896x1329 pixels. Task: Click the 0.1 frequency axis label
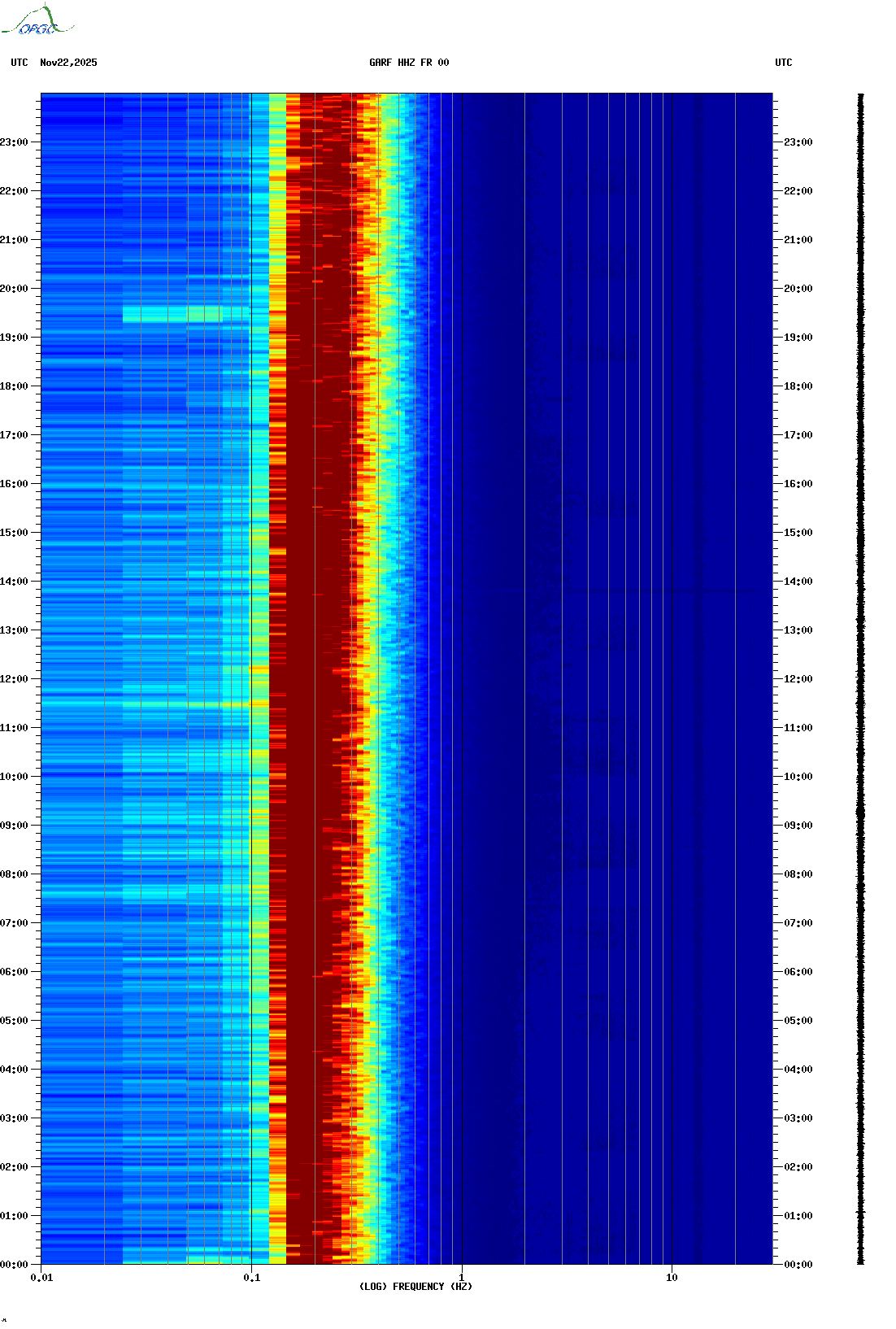click(251, 1278)
